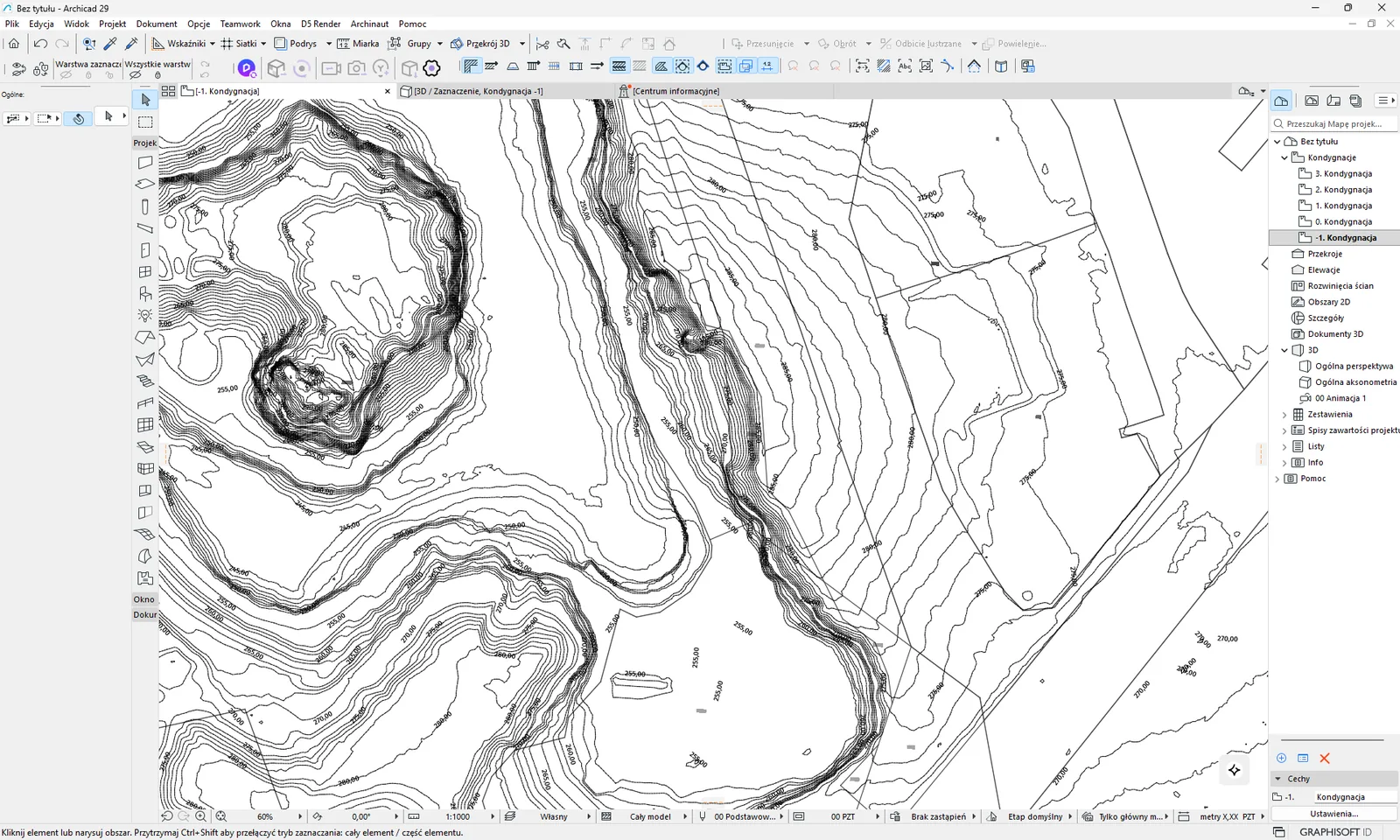Select the Marquee tool in the toolbox
Screen dimensions: 1400x840
pyautogui.click(x=145, y=122)
